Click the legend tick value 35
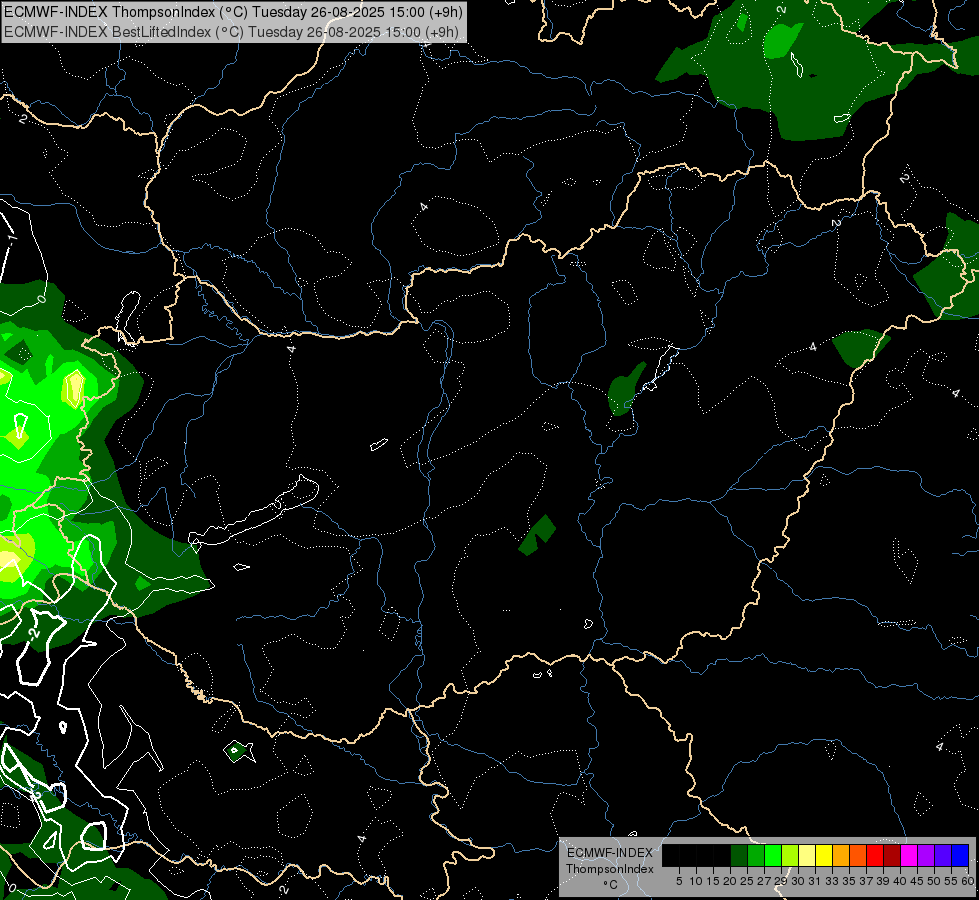The height and width of the screenshot is (900, 979). [850, 881]
